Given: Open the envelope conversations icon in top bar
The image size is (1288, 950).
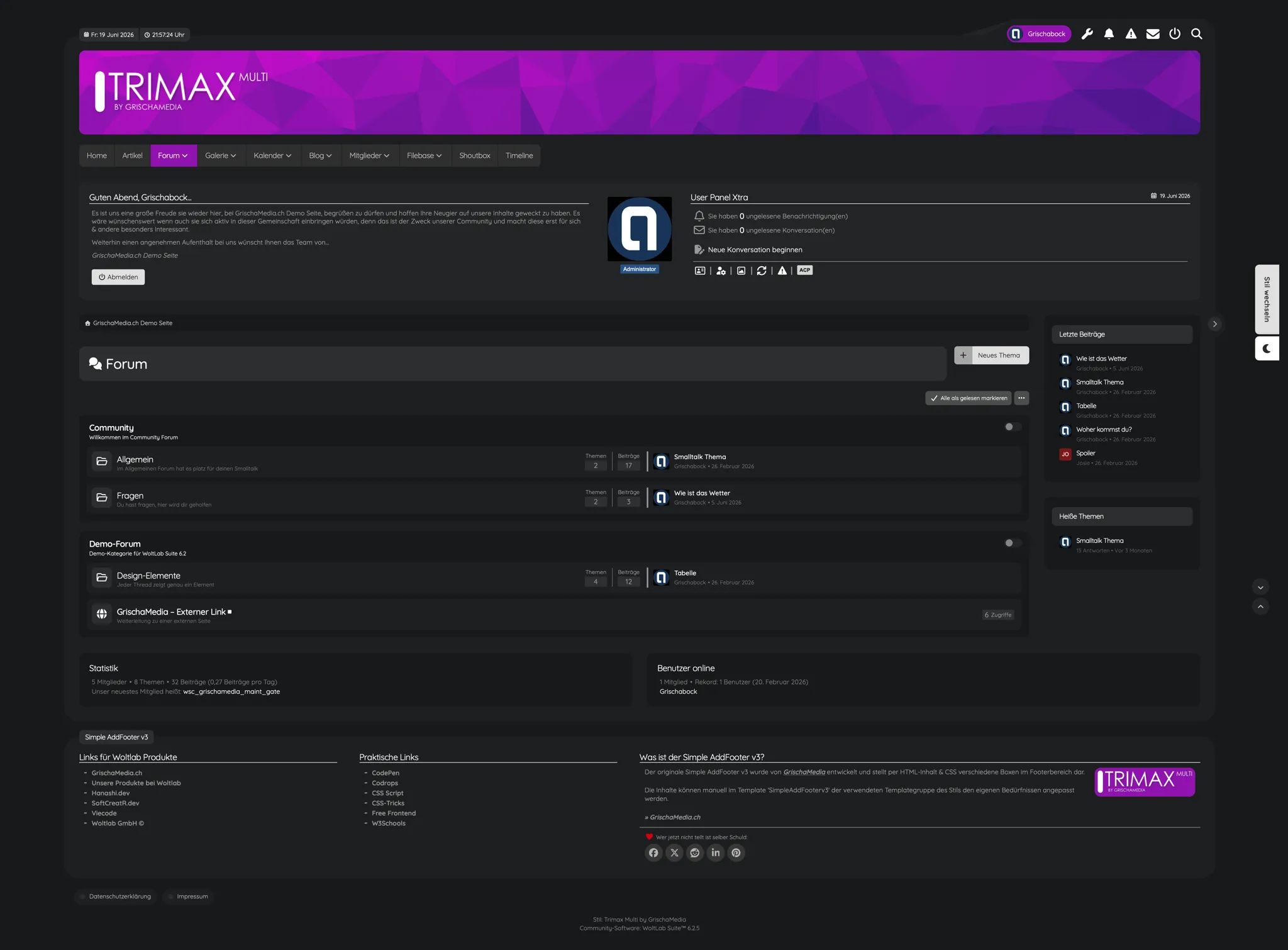Looking at the screenshot, I should coord(1153,34).
